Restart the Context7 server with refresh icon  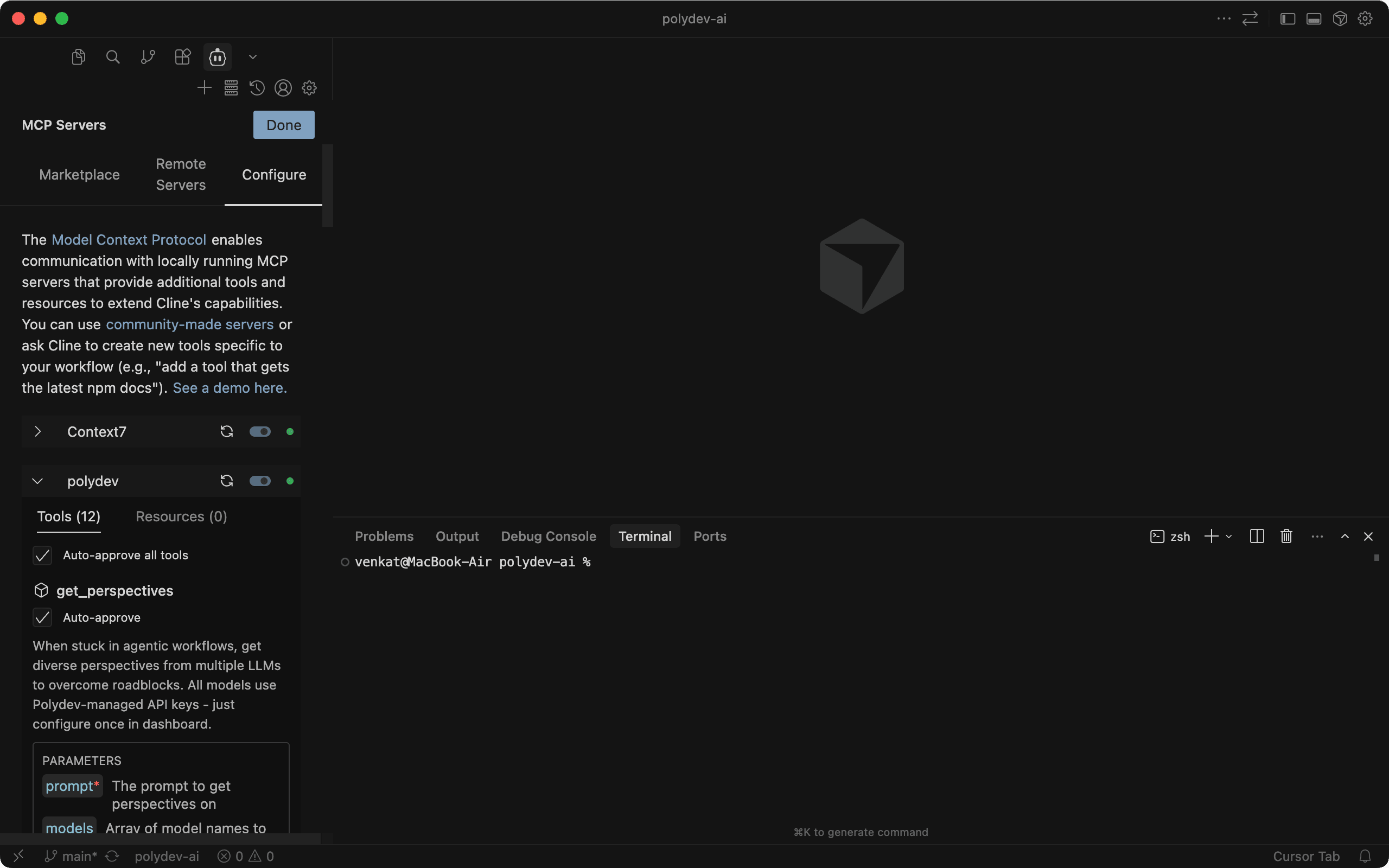coord(227,432)
